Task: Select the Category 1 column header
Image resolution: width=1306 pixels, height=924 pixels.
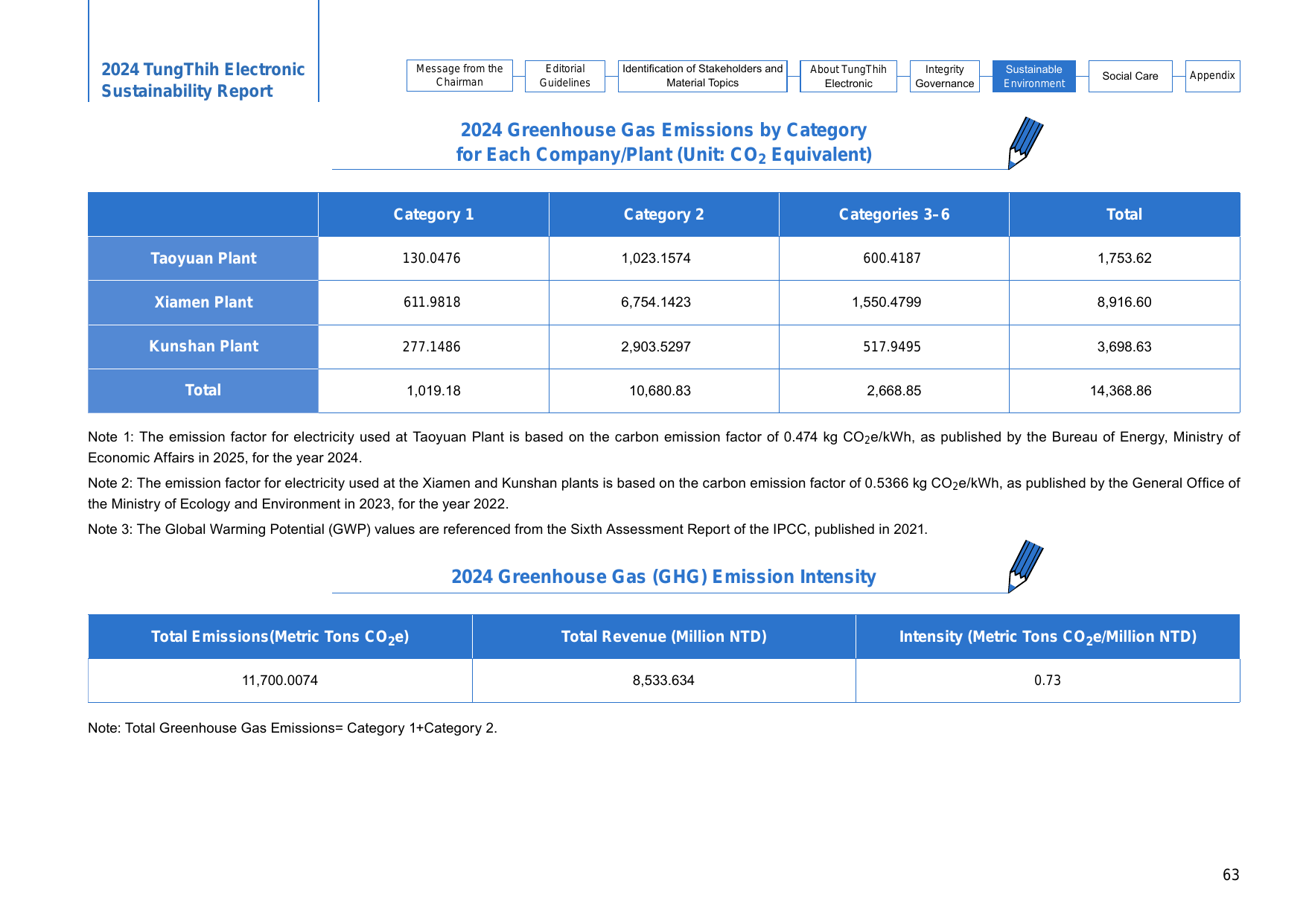Action: [x=433, y=214]
